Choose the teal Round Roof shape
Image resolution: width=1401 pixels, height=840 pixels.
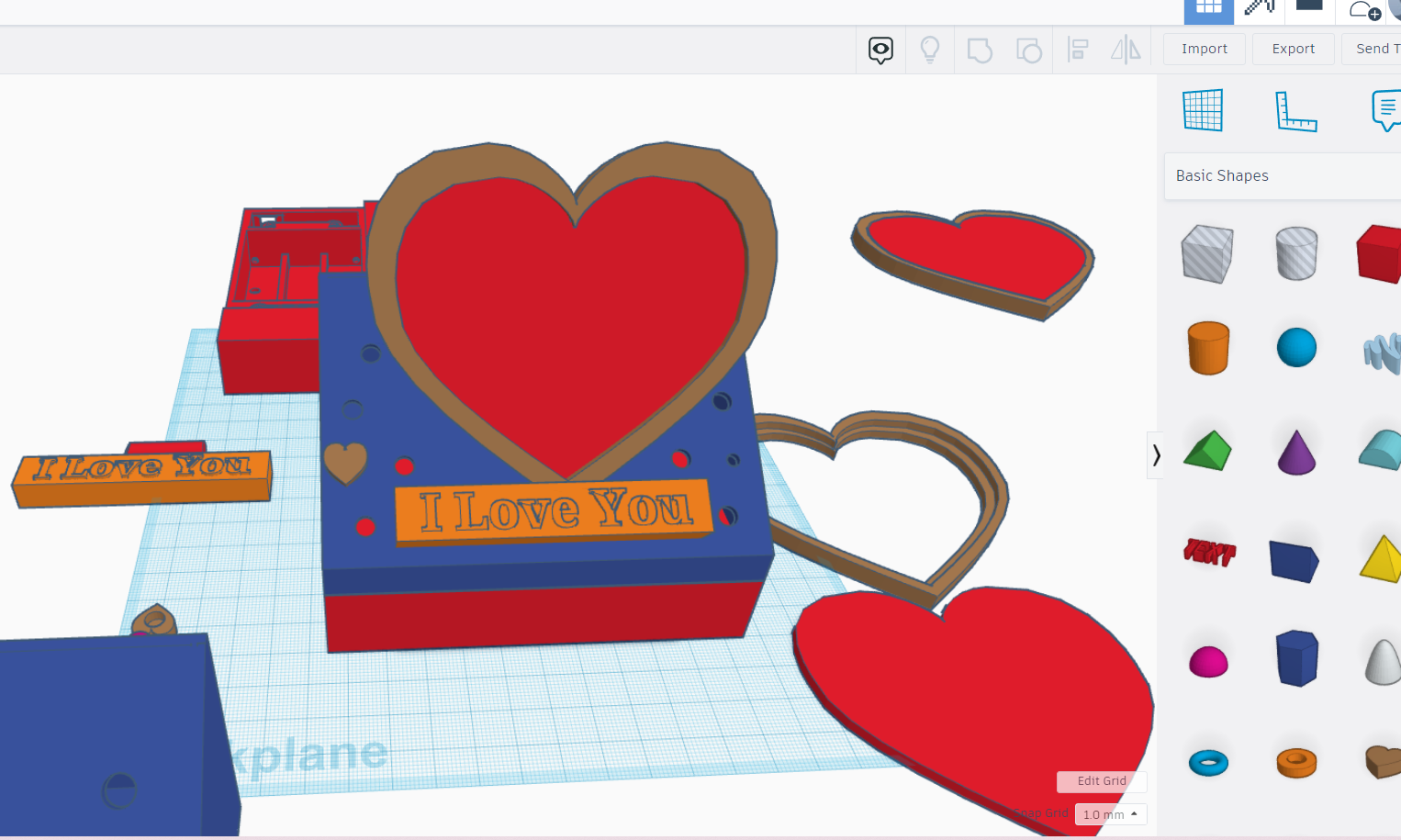[1380, 450]
